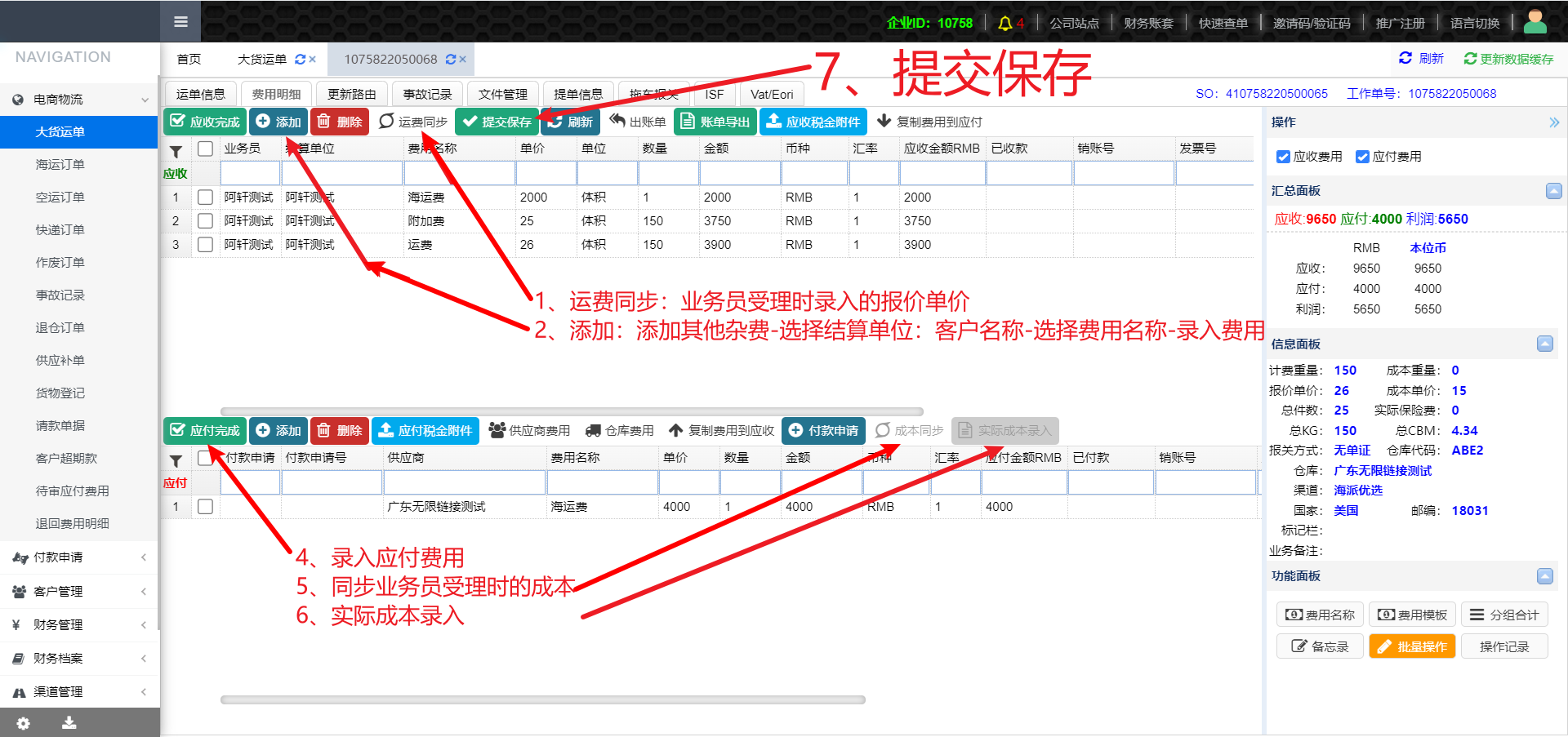Add a payable fee with lower 添加
This screenshot has height=737, width=1568.
[278, 430]
